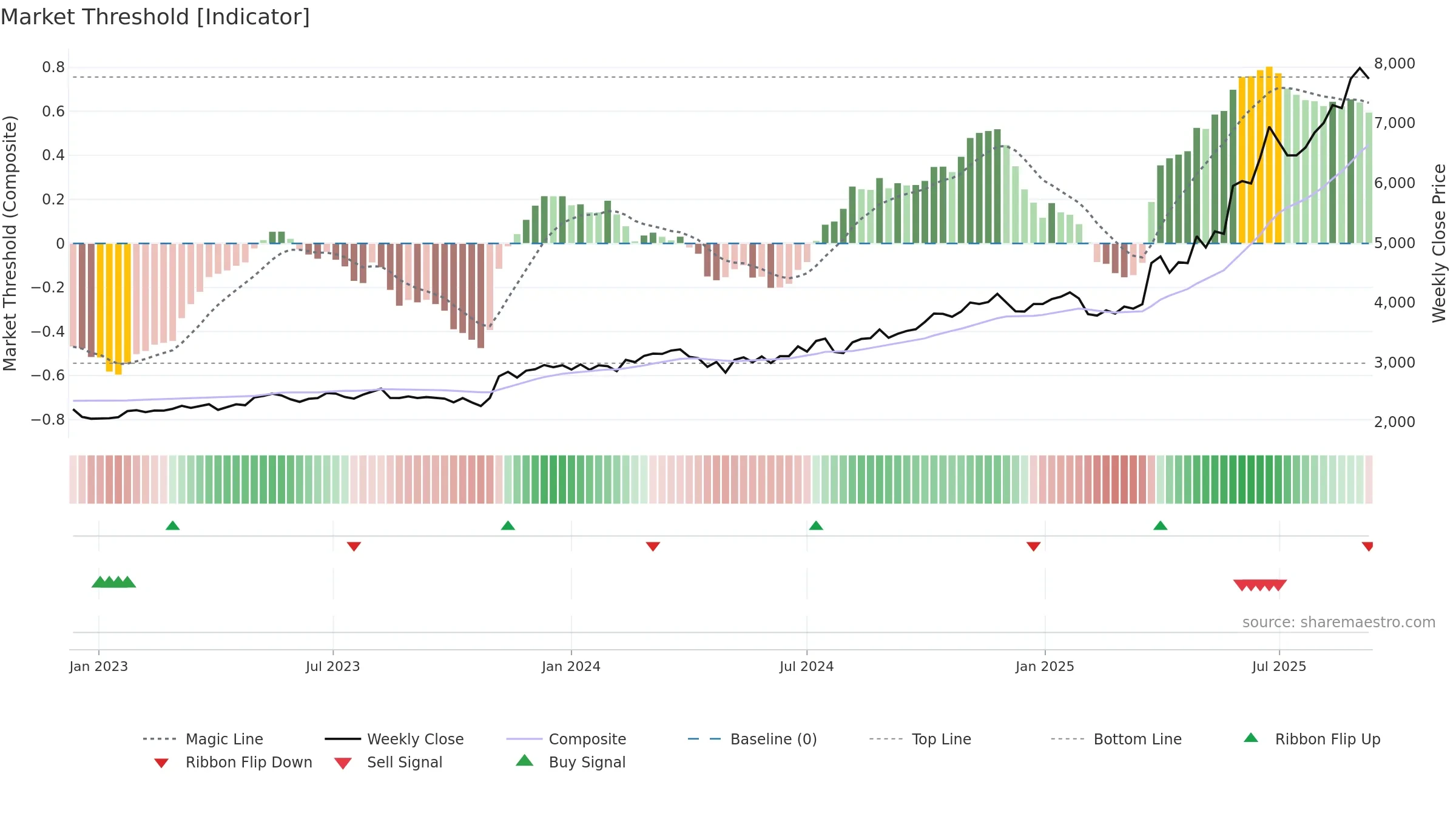Viewport: 1456px width, 819px height.
Task: Toggle the Sell Signal legend entry
Action: point(388,762)
